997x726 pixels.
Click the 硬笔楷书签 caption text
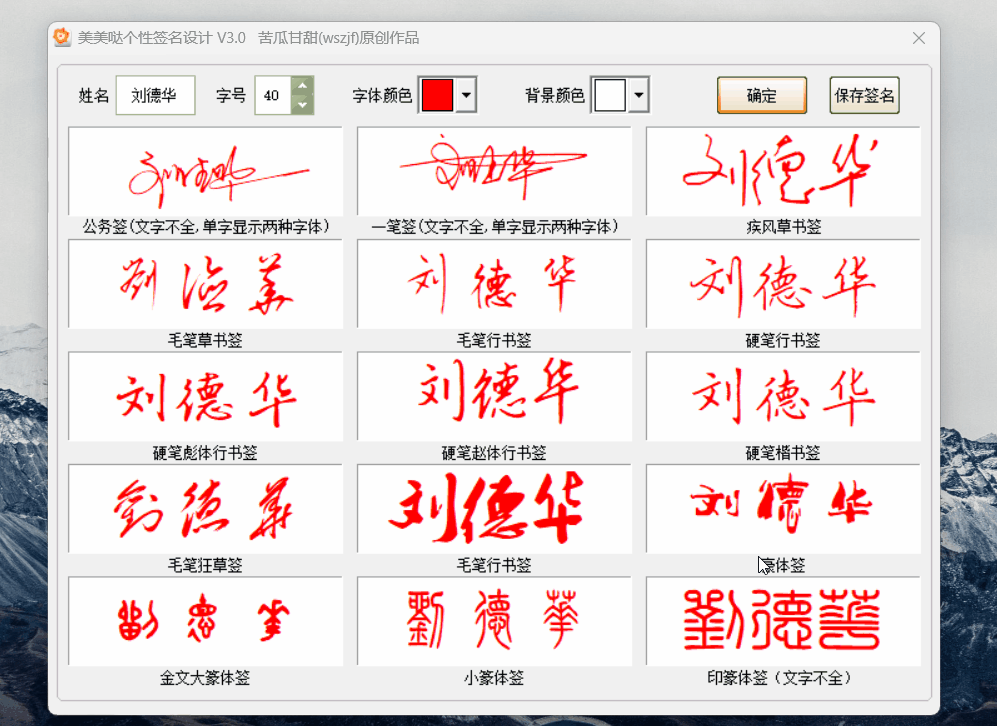coord(783,453)
